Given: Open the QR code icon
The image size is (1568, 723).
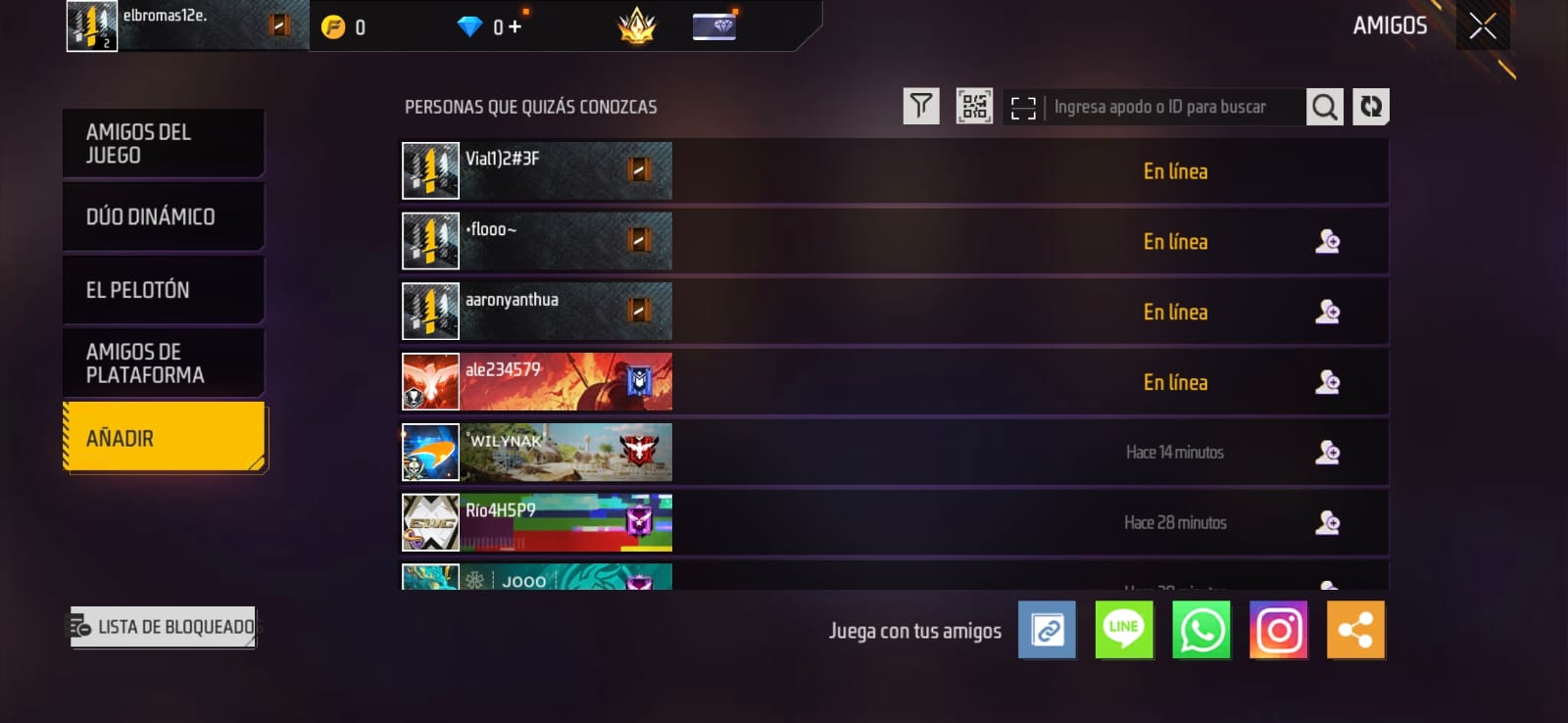Looking at the screenshot, I should (974, 106).
